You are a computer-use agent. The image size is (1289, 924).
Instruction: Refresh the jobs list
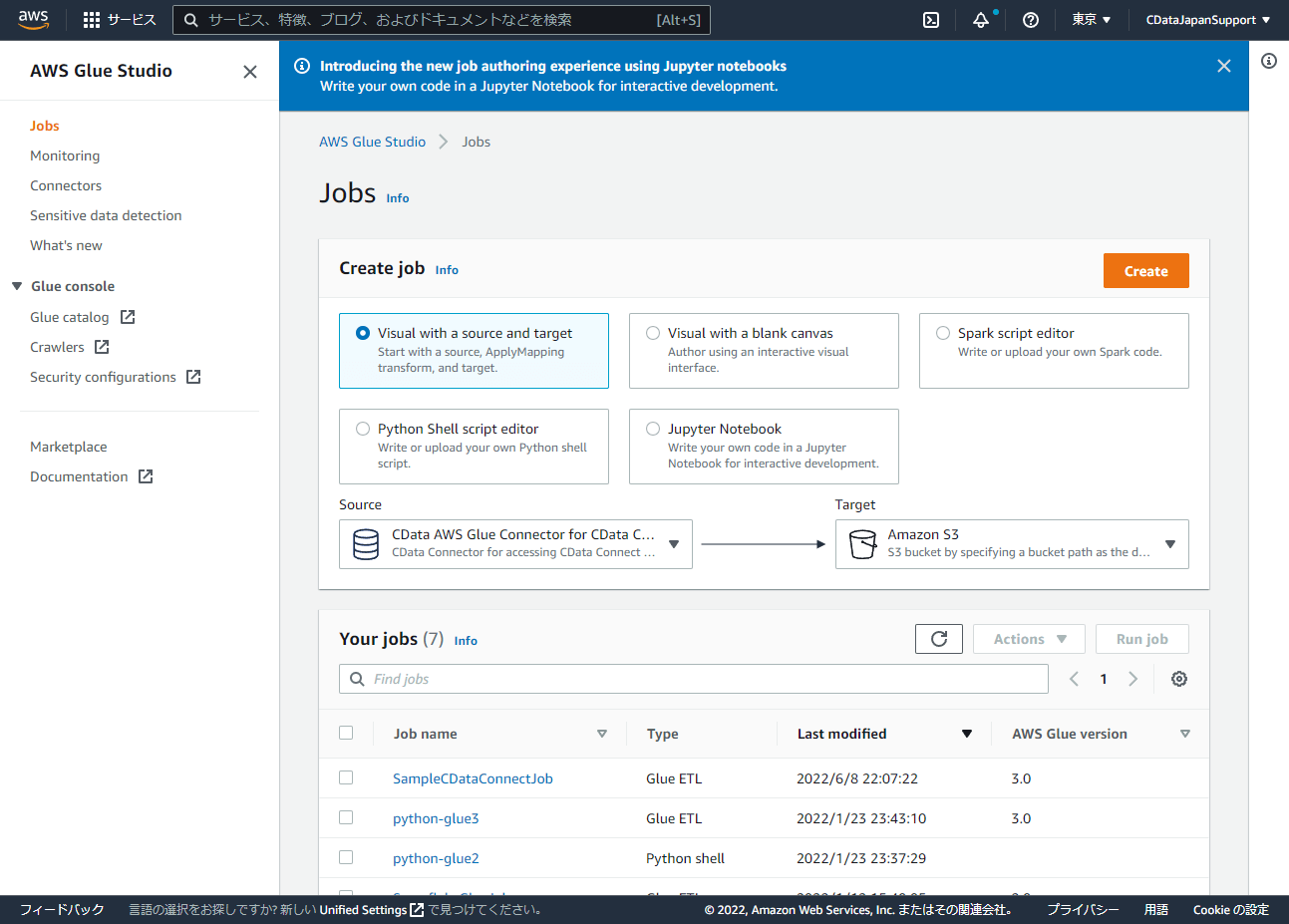pos(938,639)
